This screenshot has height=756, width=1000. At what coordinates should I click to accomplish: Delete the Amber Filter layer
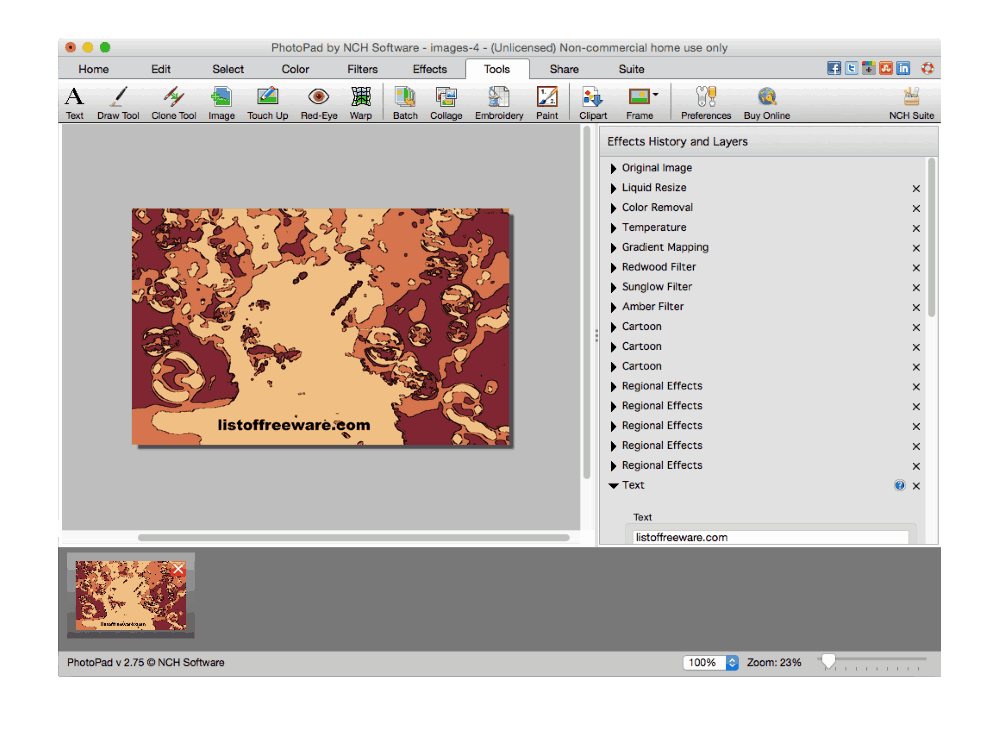tap(916, 307)
